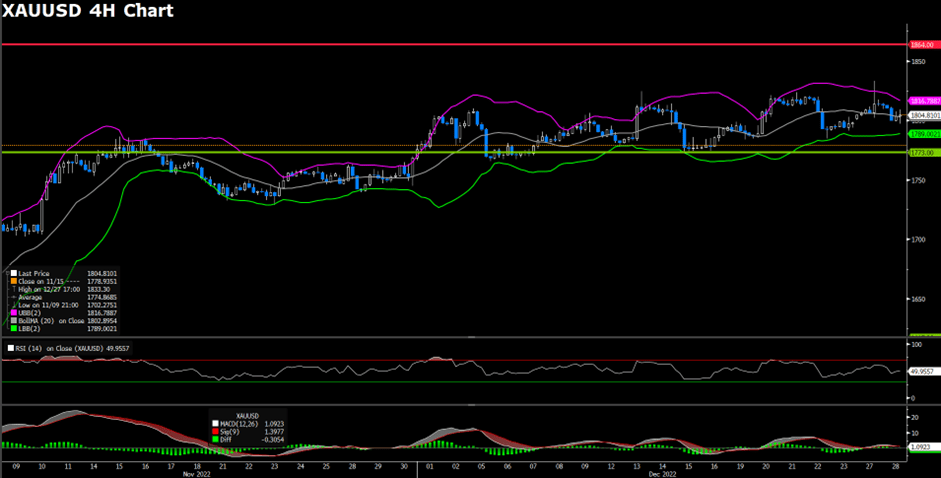Click the red Sig(9) legend square
This screenshot has height=478, width=941.
[214, 431]
